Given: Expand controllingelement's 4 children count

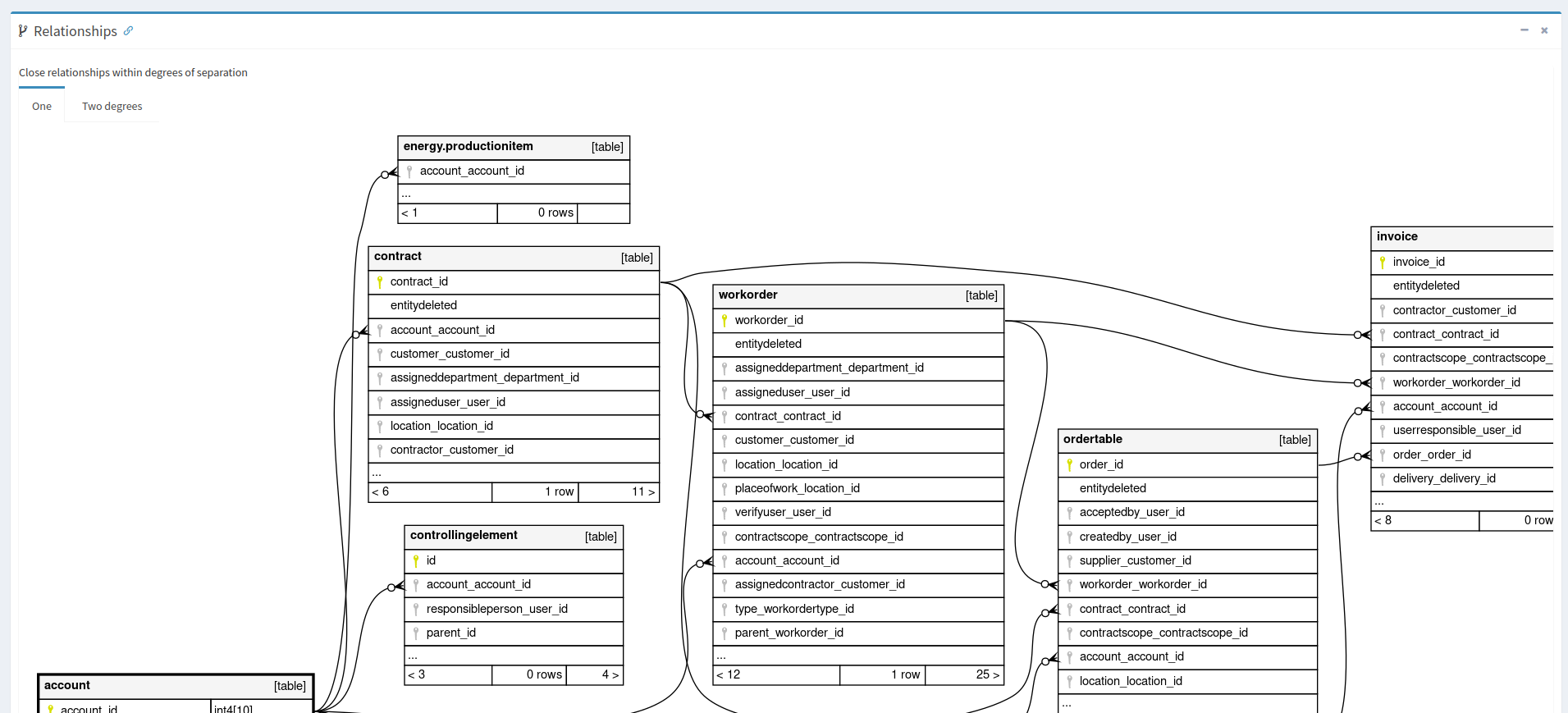Looking at the screenshot, I should coord(610,675).
